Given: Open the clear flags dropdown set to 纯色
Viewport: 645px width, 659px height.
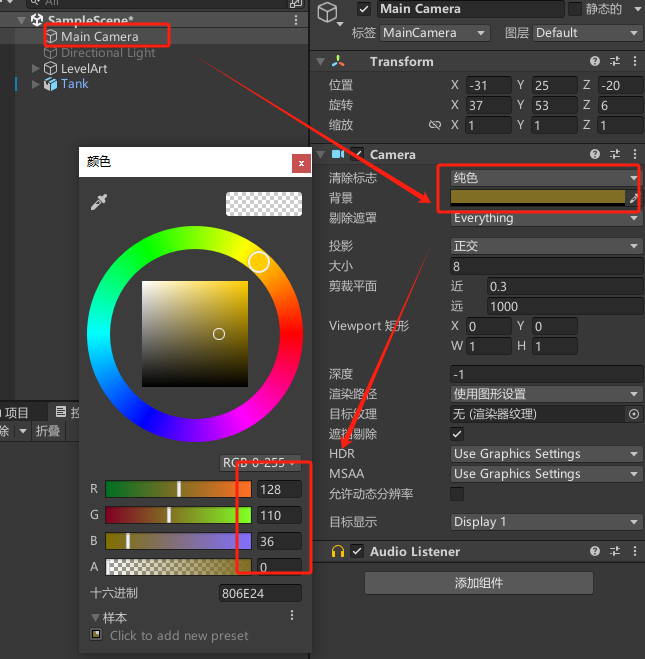Looking at the screenshot, I should (x=545, y=178).
